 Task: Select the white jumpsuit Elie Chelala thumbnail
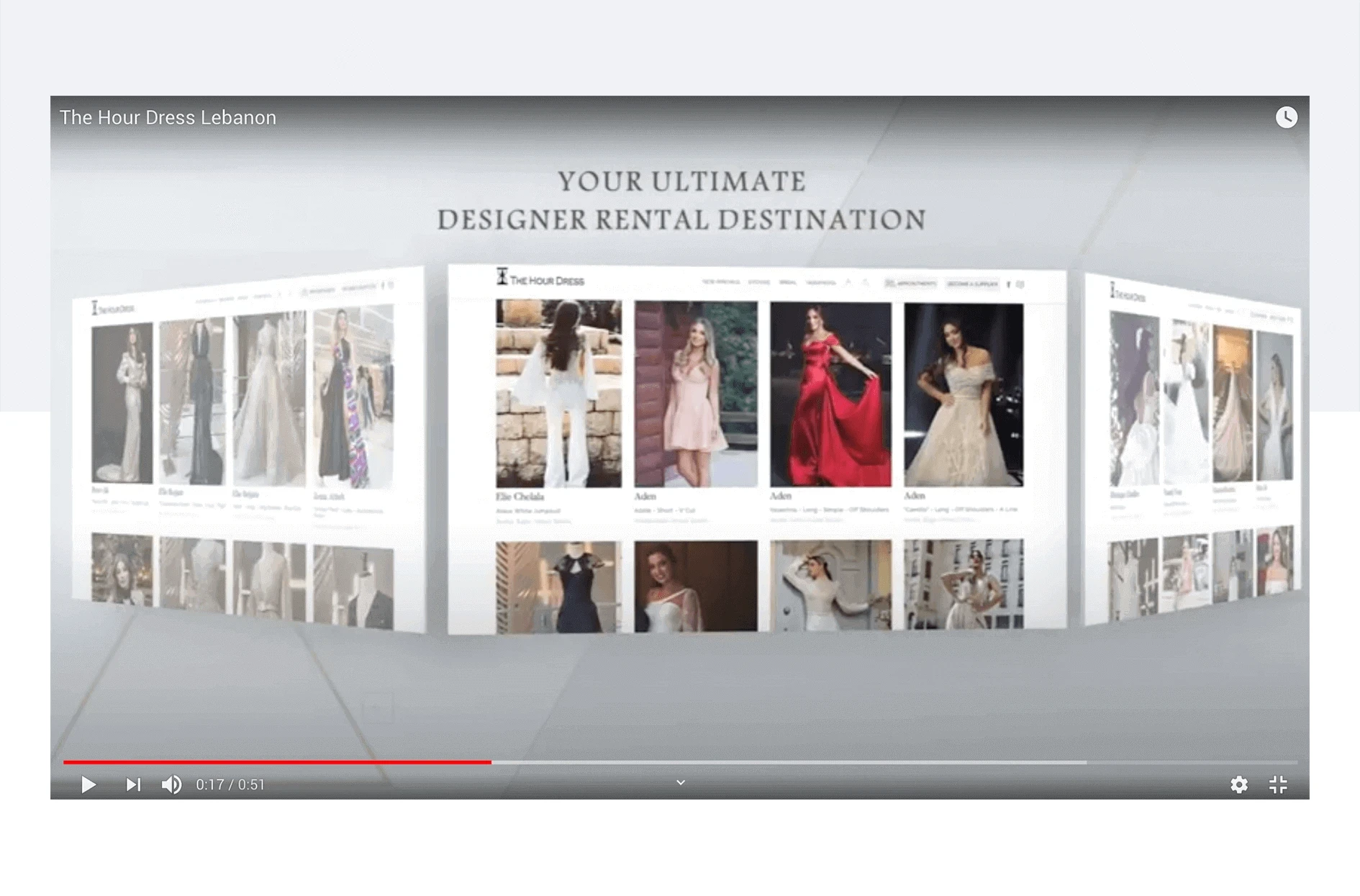(558, 394)
